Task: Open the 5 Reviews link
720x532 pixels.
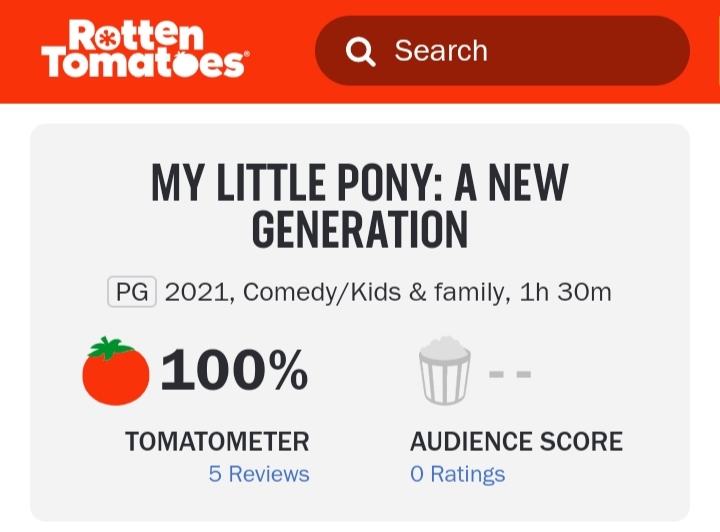Action: coord(259,474)
